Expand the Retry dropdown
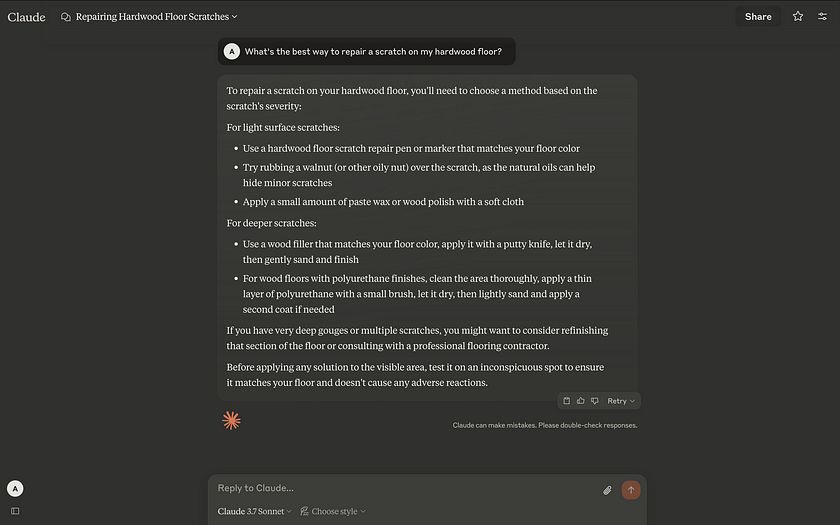The height and width of the screenshot is (525, 840). [621, 401]
